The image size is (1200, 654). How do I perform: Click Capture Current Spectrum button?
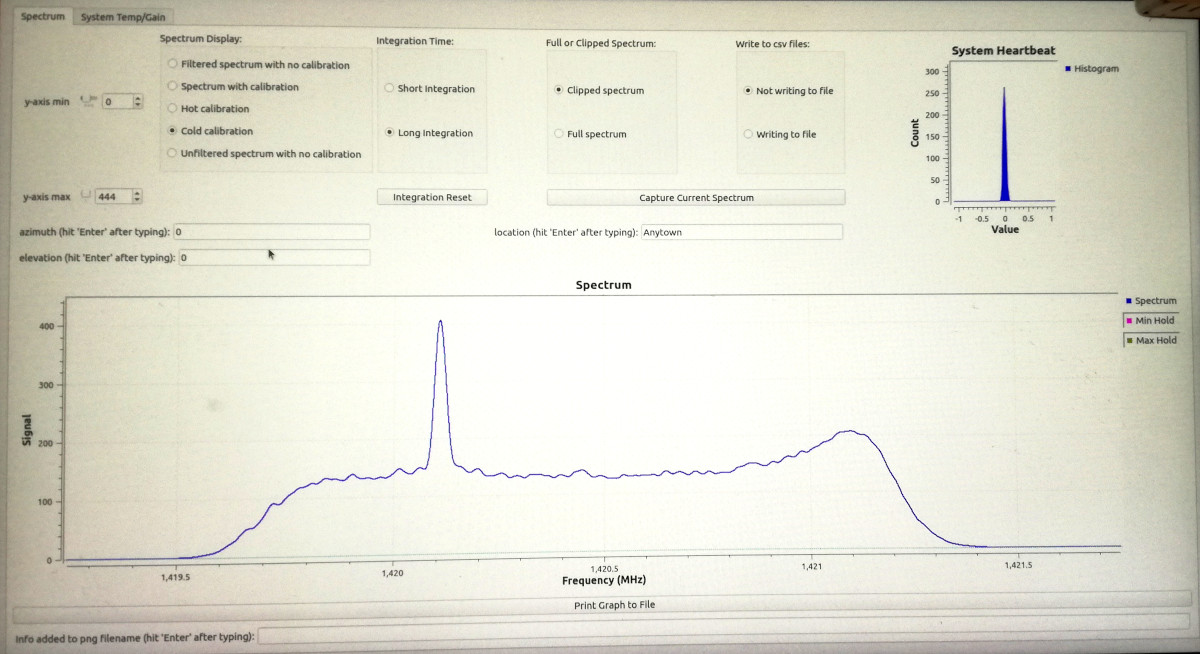[x=696, y=198]
